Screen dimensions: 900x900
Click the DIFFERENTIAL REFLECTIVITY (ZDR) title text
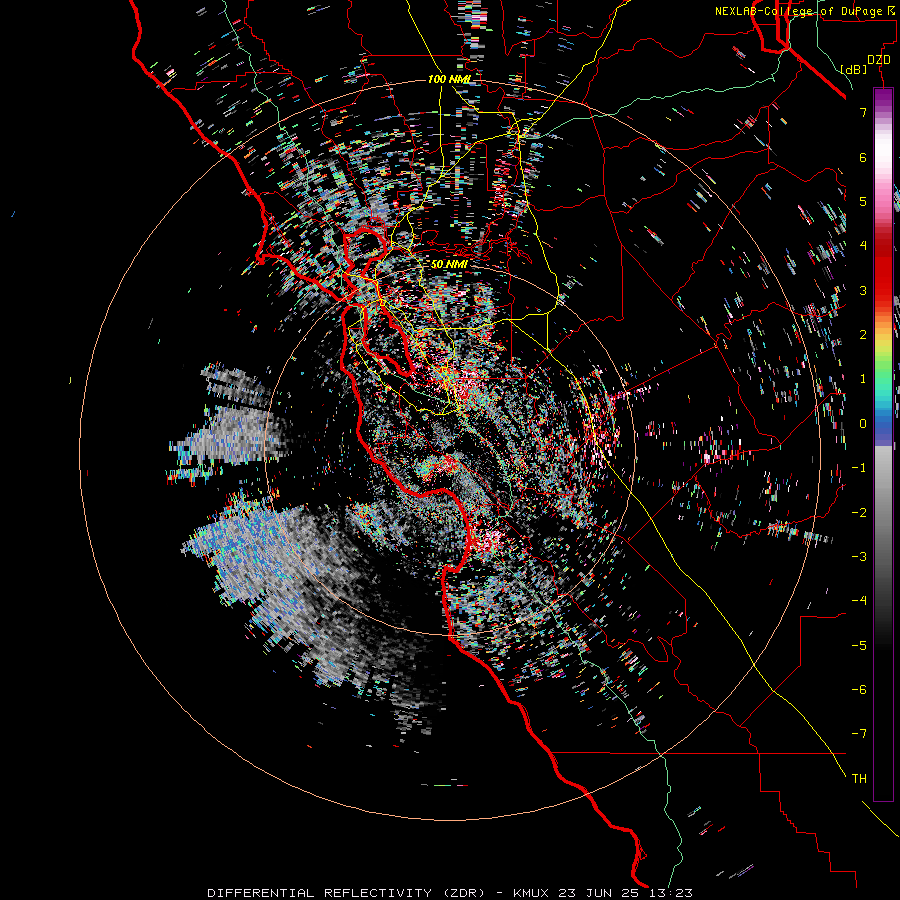[x=346, y=893]
